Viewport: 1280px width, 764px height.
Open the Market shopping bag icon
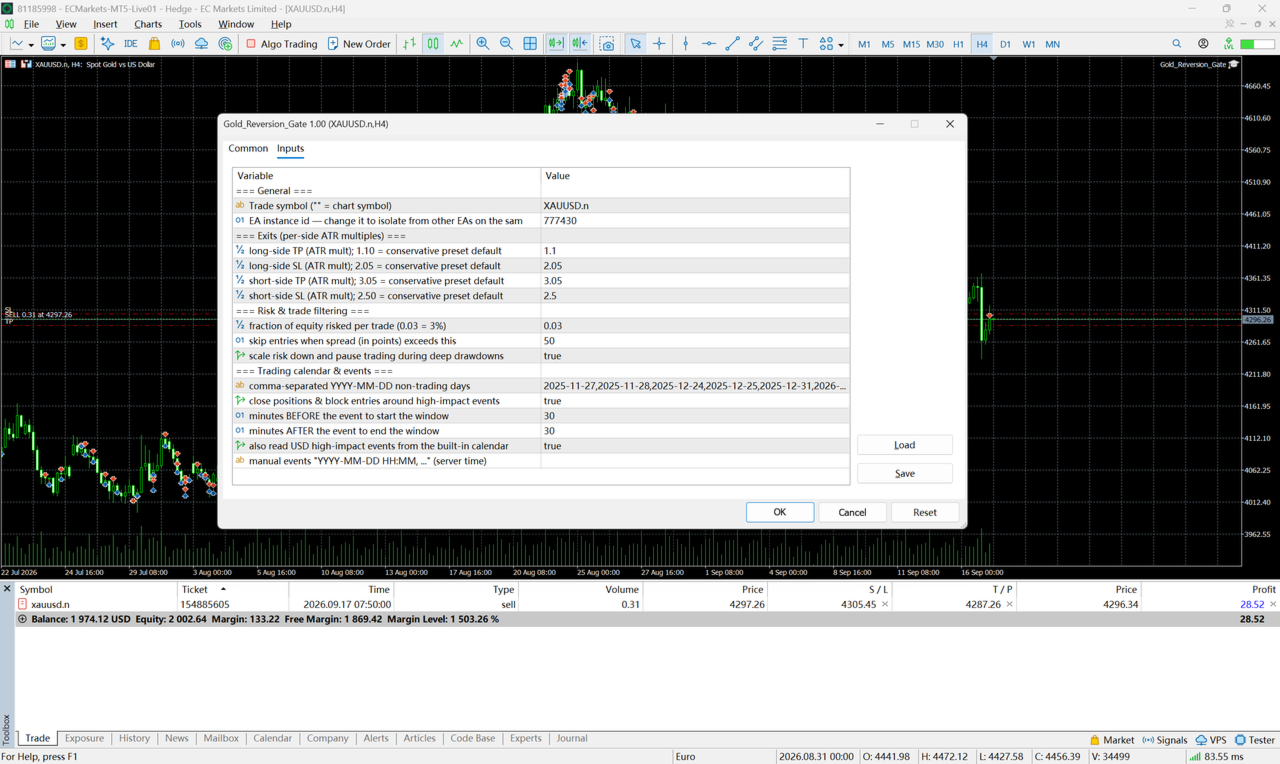point(154,44)
